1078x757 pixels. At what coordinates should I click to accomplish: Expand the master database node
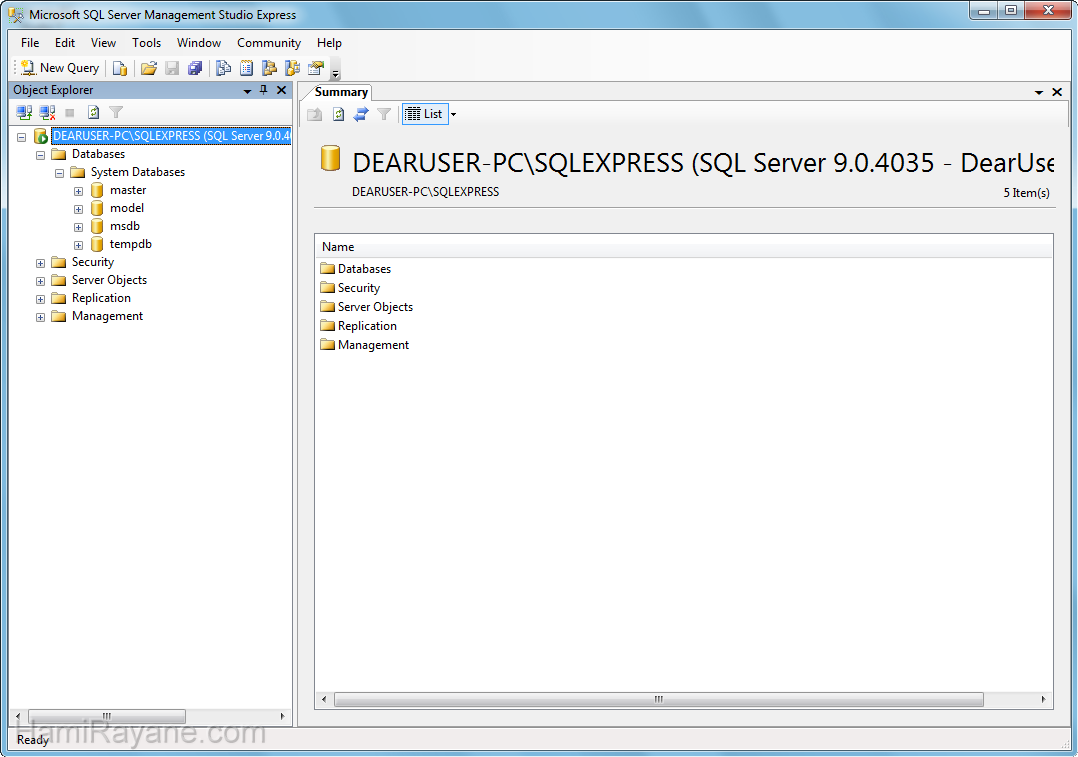(x=78, y=191)
